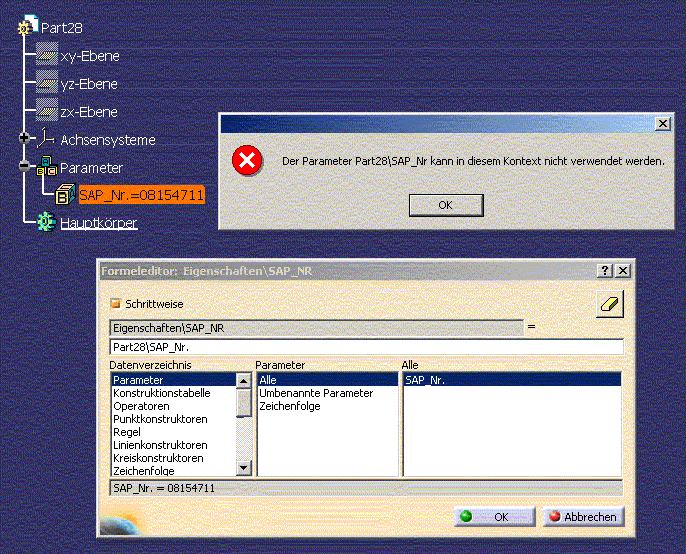686x554 pixels.
Task: Close the error message box
Action: point(663,124)
